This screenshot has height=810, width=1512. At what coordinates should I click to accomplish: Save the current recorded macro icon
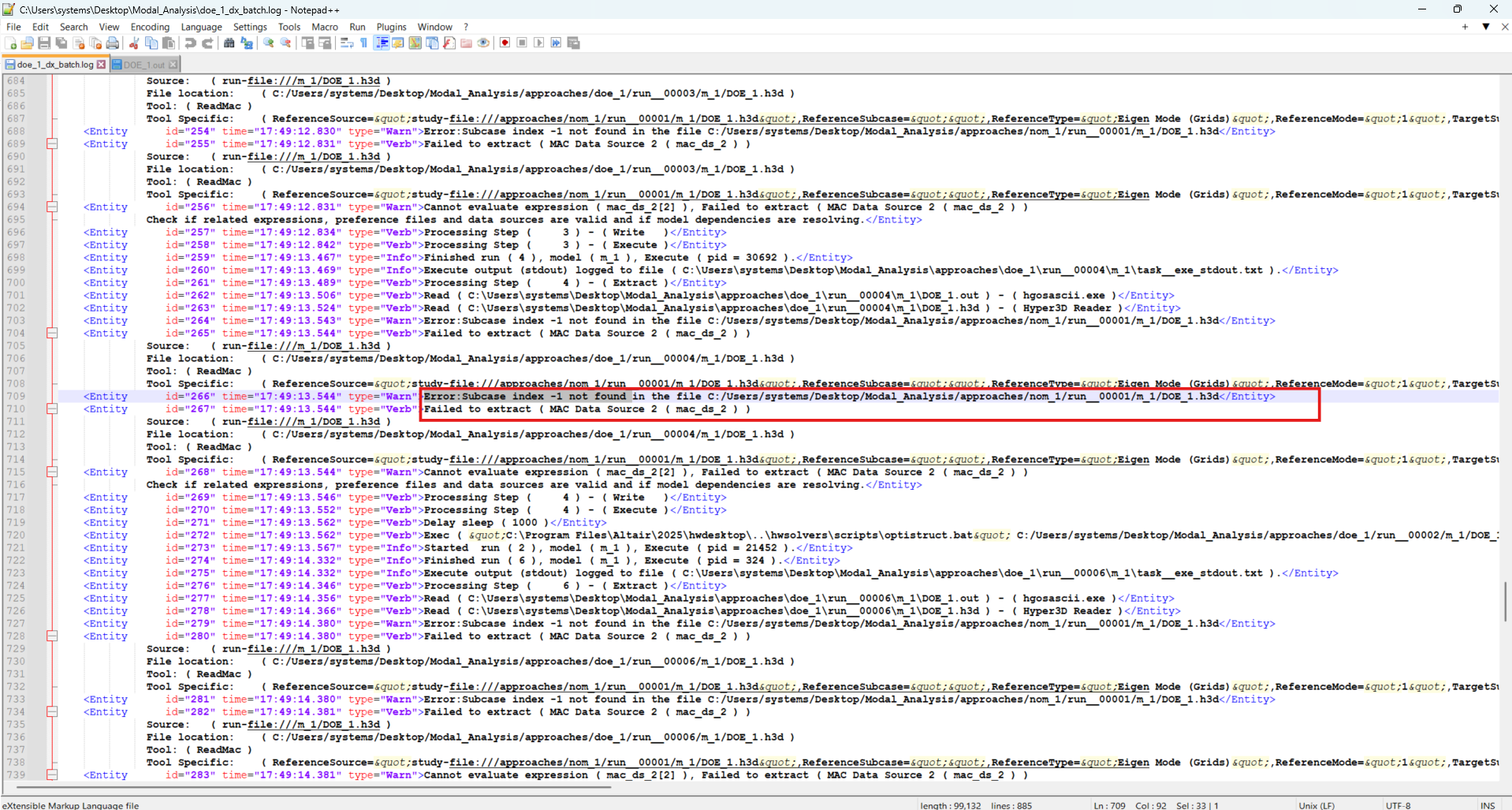(573, 43)
